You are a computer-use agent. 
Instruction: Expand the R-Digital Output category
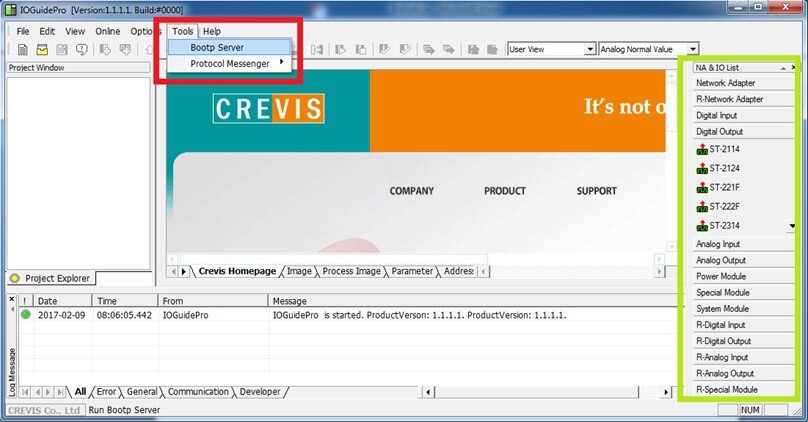744,341
